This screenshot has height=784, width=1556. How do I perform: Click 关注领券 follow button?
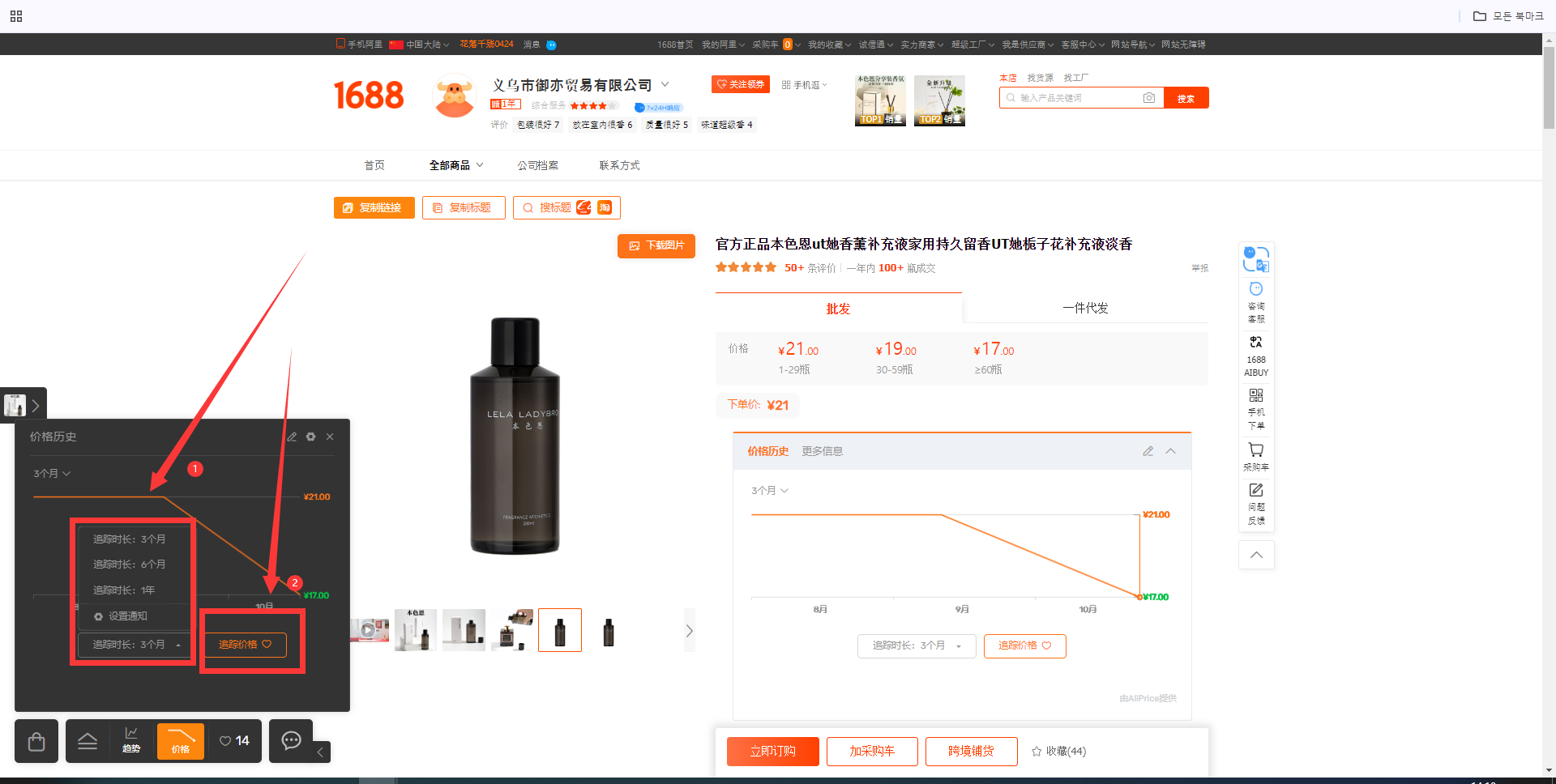coord(741,84)
